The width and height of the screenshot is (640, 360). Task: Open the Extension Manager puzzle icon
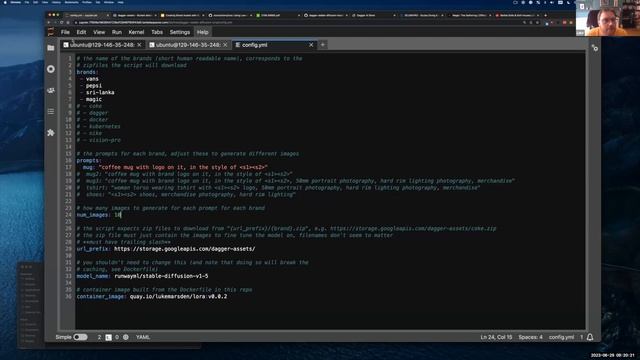pyautogui.click(x=51, y=133)
